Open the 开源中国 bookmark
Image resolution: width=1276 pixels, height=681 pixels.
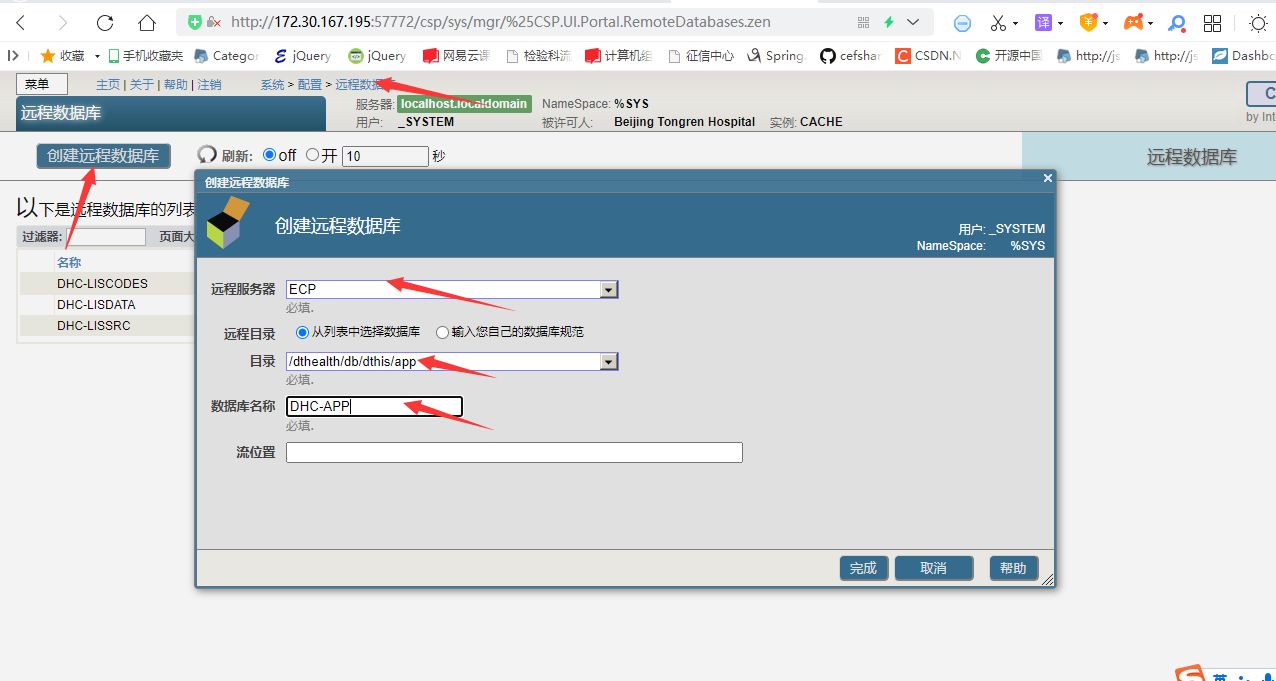point(1008,56)
